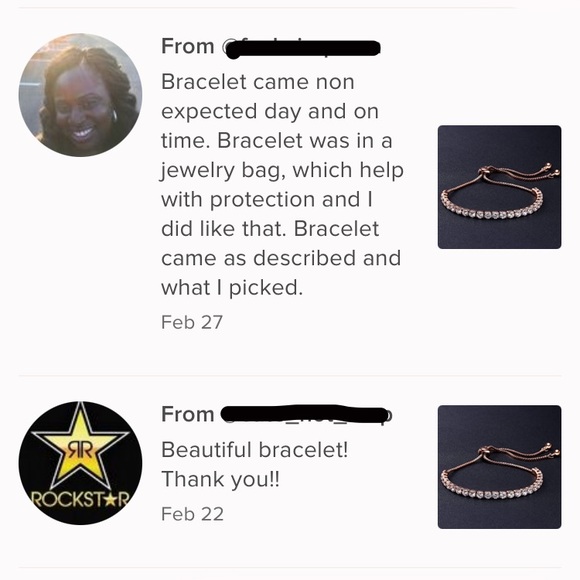Click the 'From' label on second review
This screenshot has height=580, width=580.
(188, 414)
